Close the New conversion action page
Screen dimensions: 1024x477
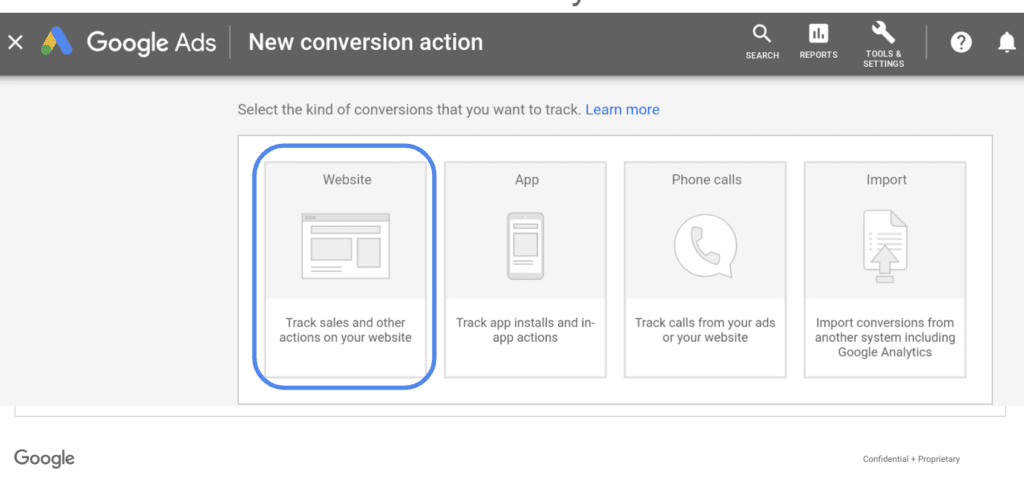point(15,42)
